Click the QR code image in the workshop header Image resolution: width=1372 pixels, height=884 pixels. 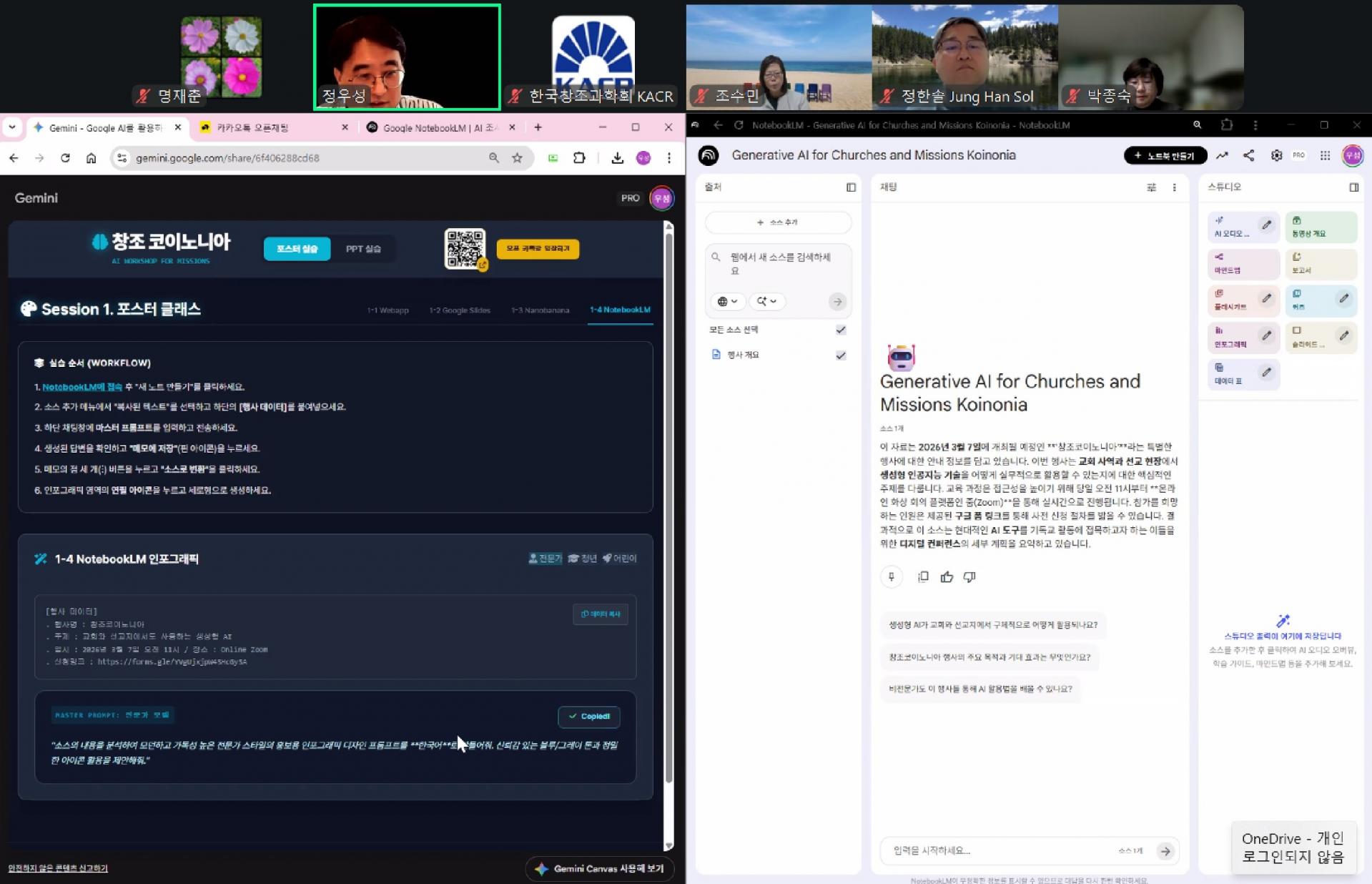[465, 249]
